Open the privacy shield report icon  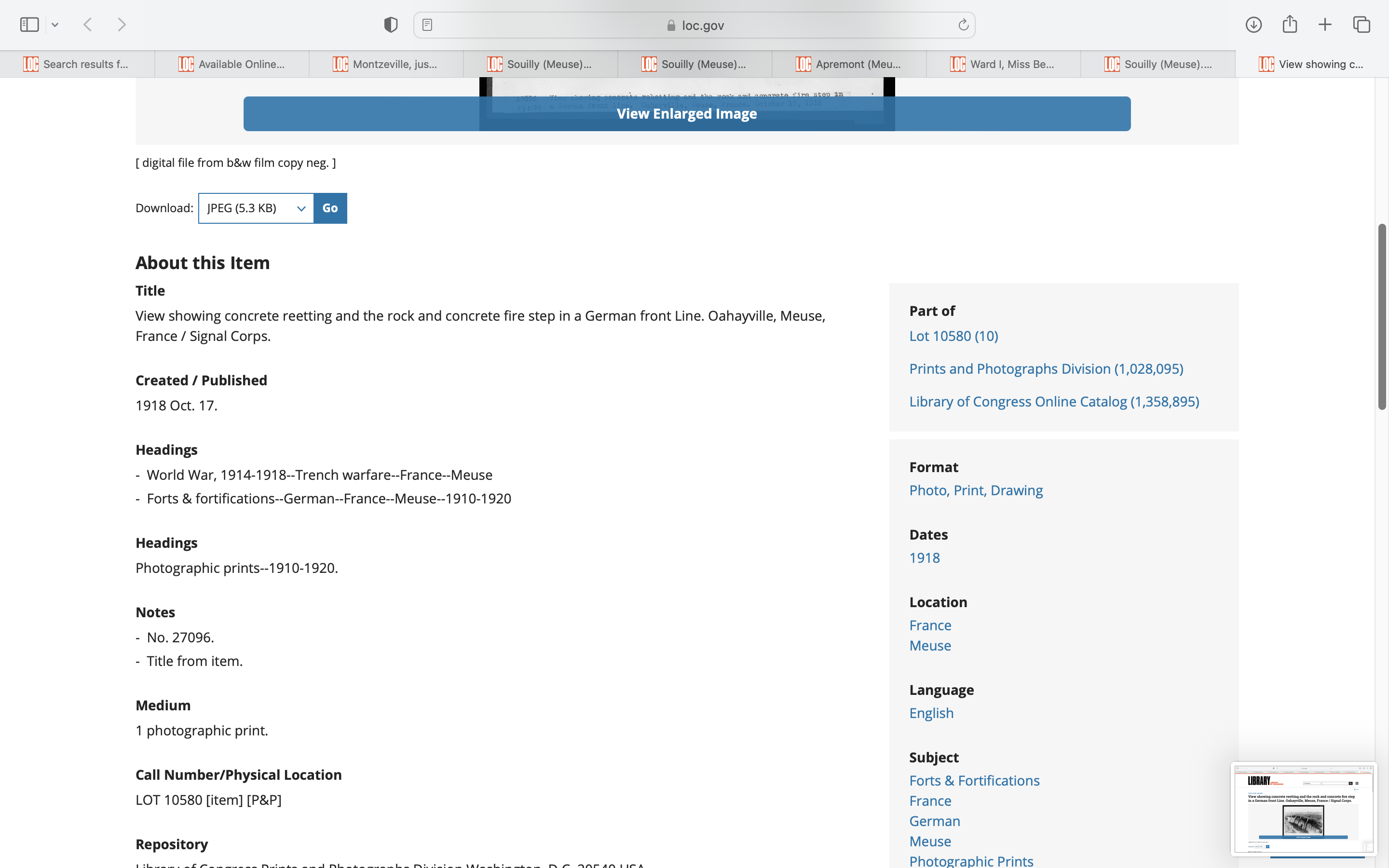click(390, 25)
